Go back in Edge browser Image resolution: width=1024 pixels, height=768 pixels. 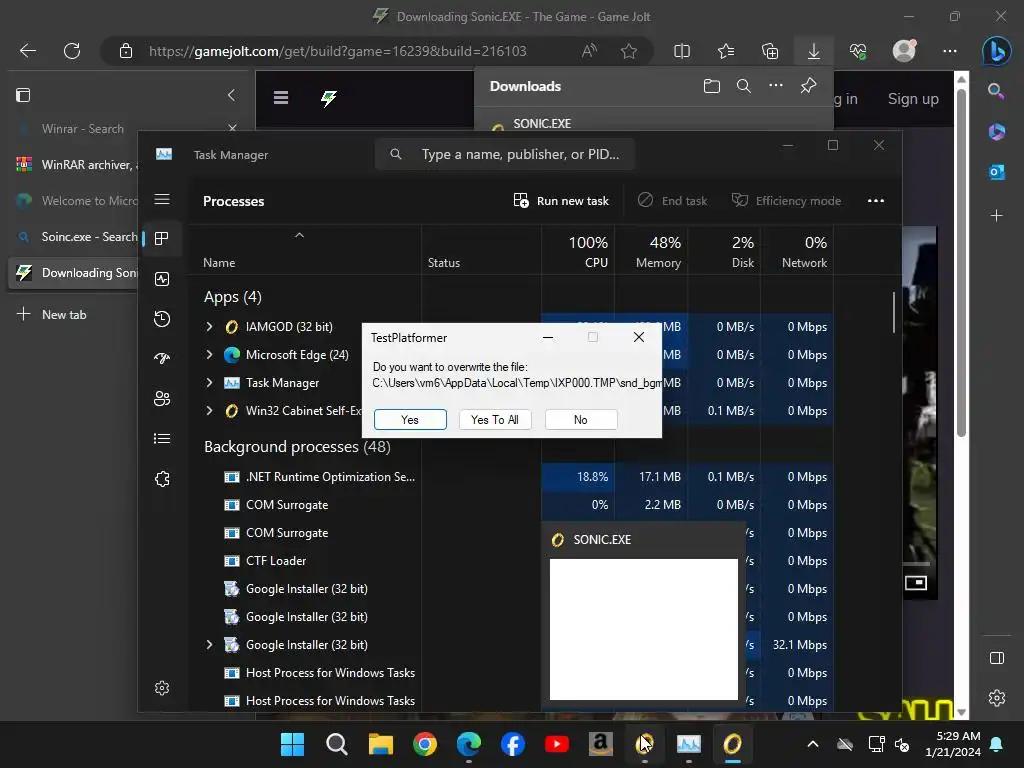pos(27,51)
